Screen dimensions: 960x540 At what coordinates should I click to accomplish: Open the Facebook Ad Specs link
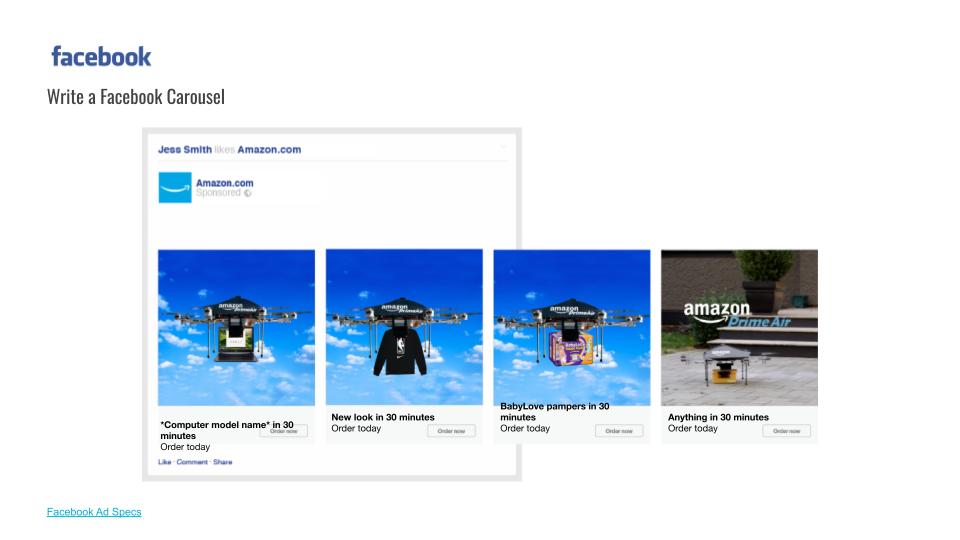click(x=94, y=512)
